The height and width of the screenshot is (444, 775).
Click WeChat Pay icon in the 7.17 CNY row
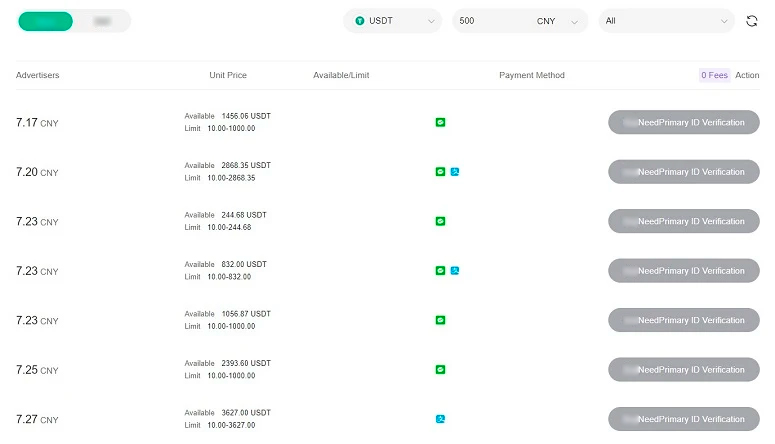coord(440,123)
